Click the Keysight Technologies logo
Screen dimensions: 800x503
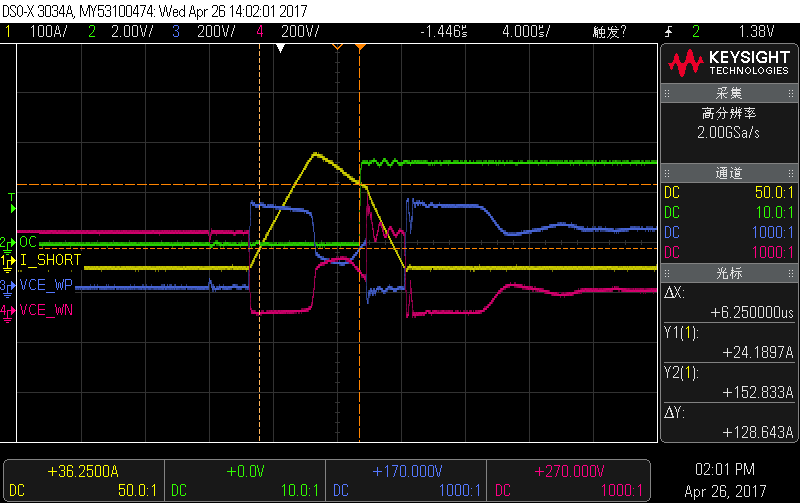pyautogui.click(x=729, y=63)
